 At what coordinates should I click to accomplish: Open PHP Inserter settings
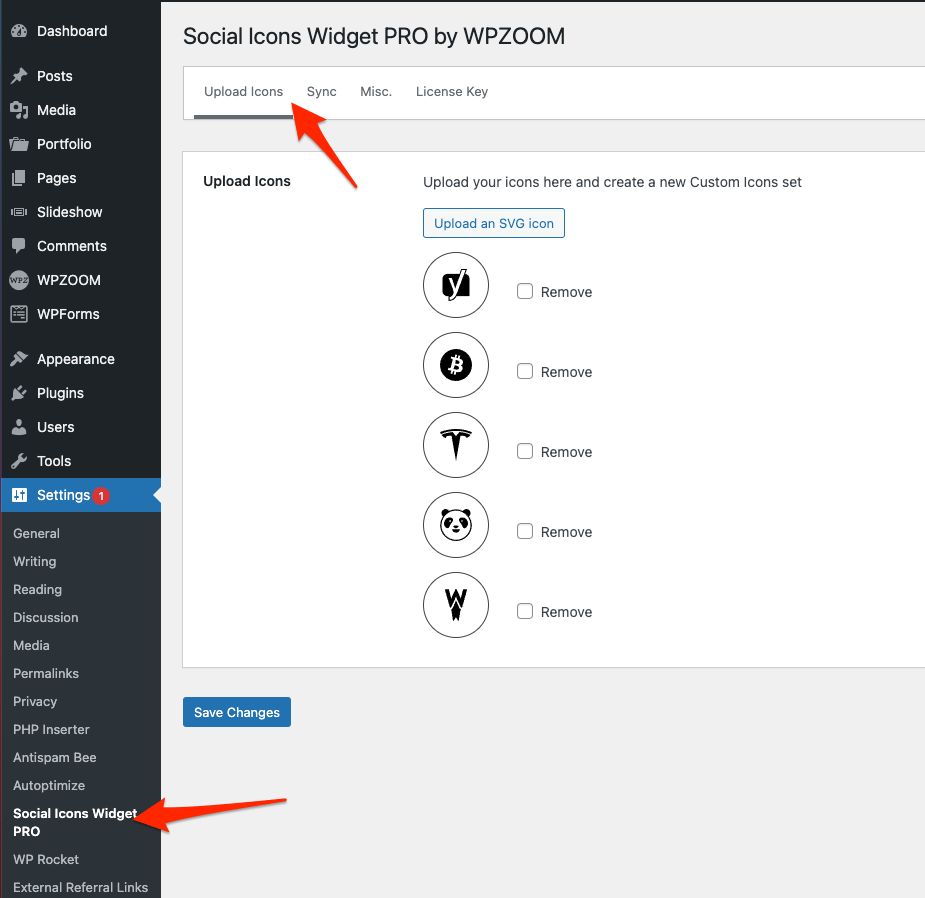point(51,730)
